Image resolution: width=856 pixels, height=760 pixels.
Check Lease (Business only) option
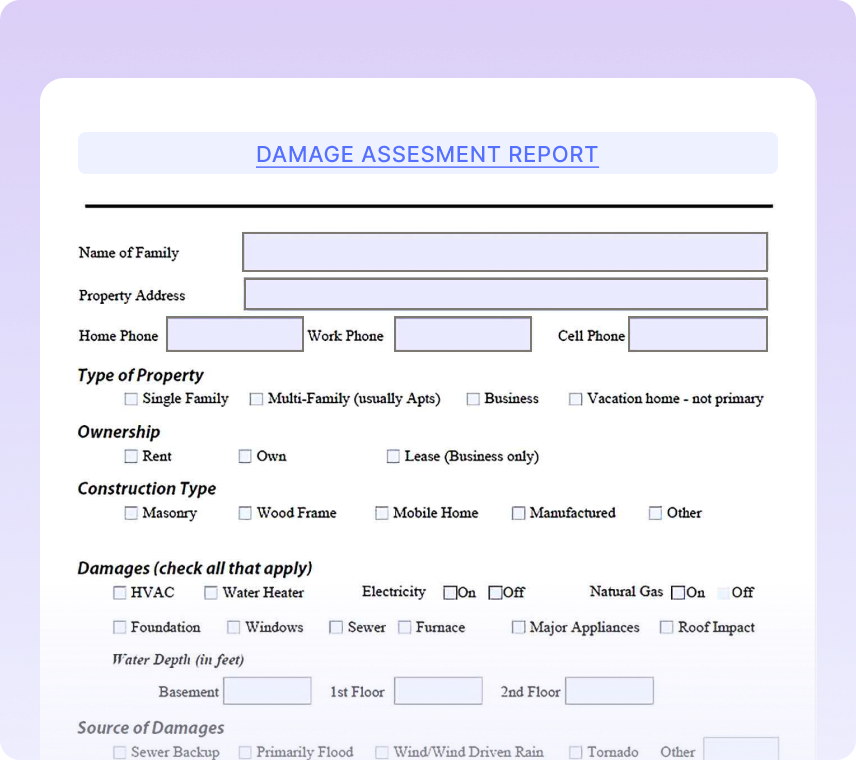393,456
